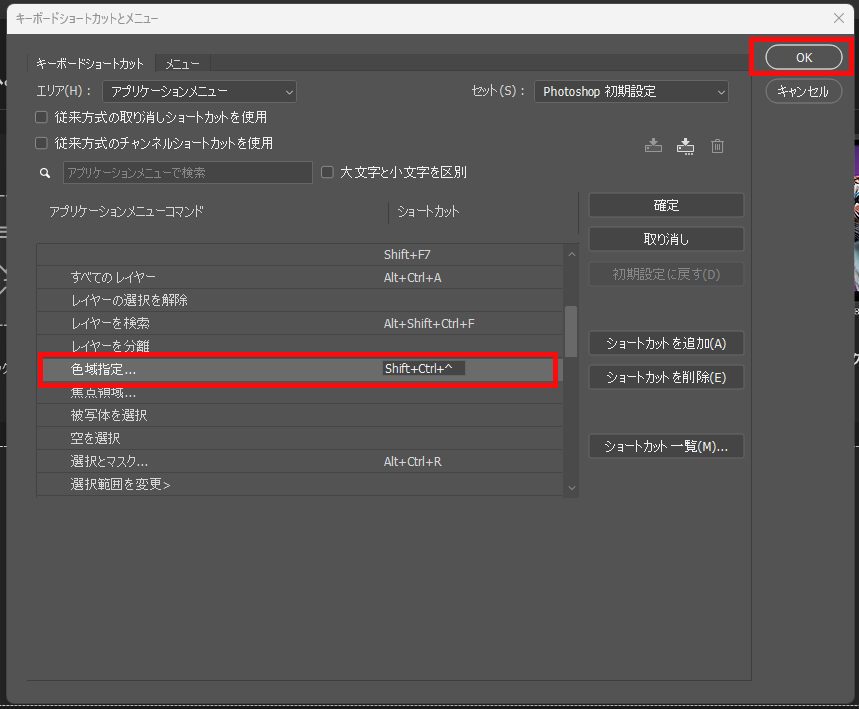Click the command list scroll-up arrow
The width and height of the screenshot is (859, 709).
571,254
